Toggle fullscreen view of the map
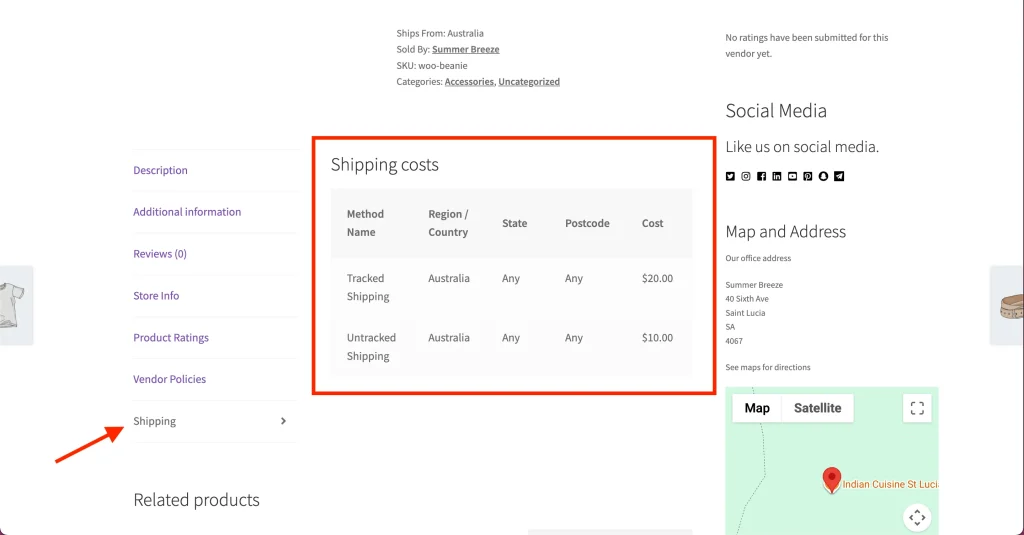This screenshot has width=1024, height=535. click(917, 408)
